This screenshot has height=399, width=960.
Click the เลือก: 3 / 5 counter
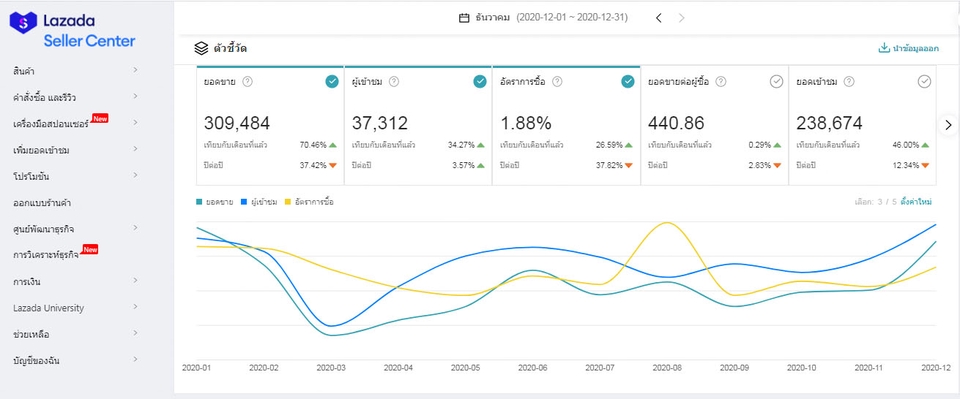pyautogui.click(x=876, y=202)
